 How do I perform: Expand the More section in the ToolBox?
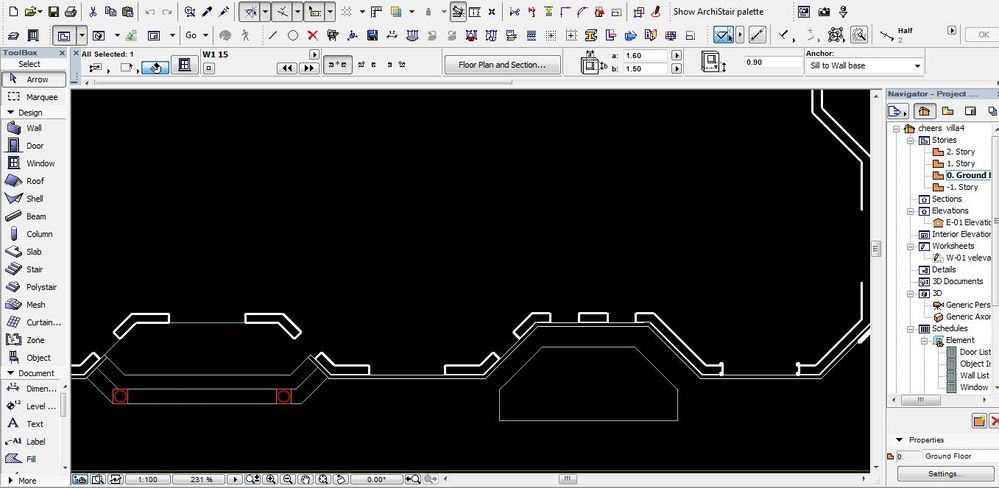coord(11,480)
